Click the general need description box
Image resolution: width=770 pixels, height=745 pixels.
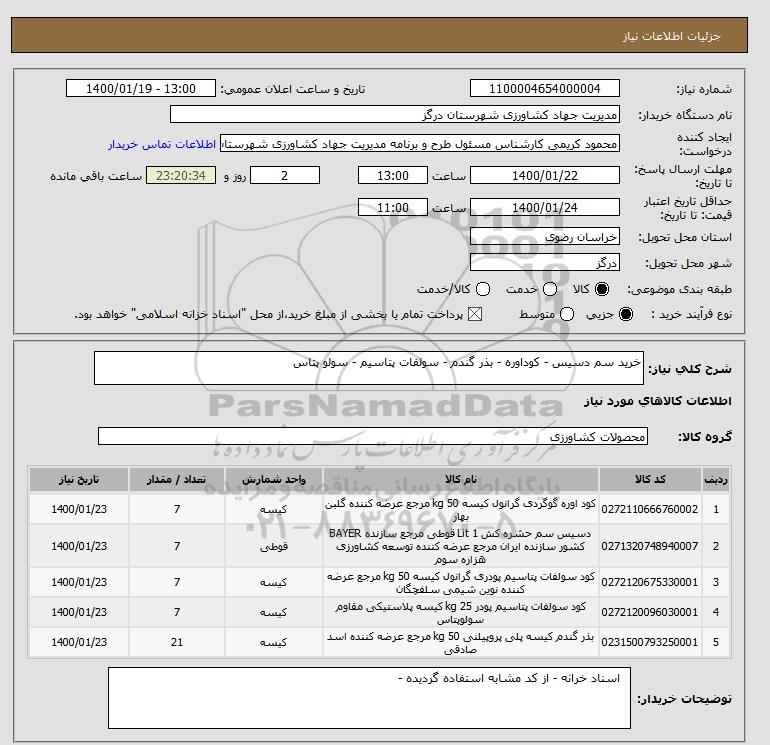[x=369, y=368]
